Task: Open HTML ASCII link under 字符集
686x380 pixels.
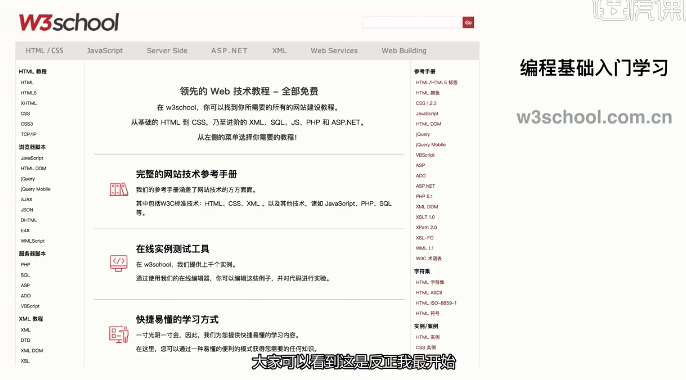Action: [x=429, y=293]
